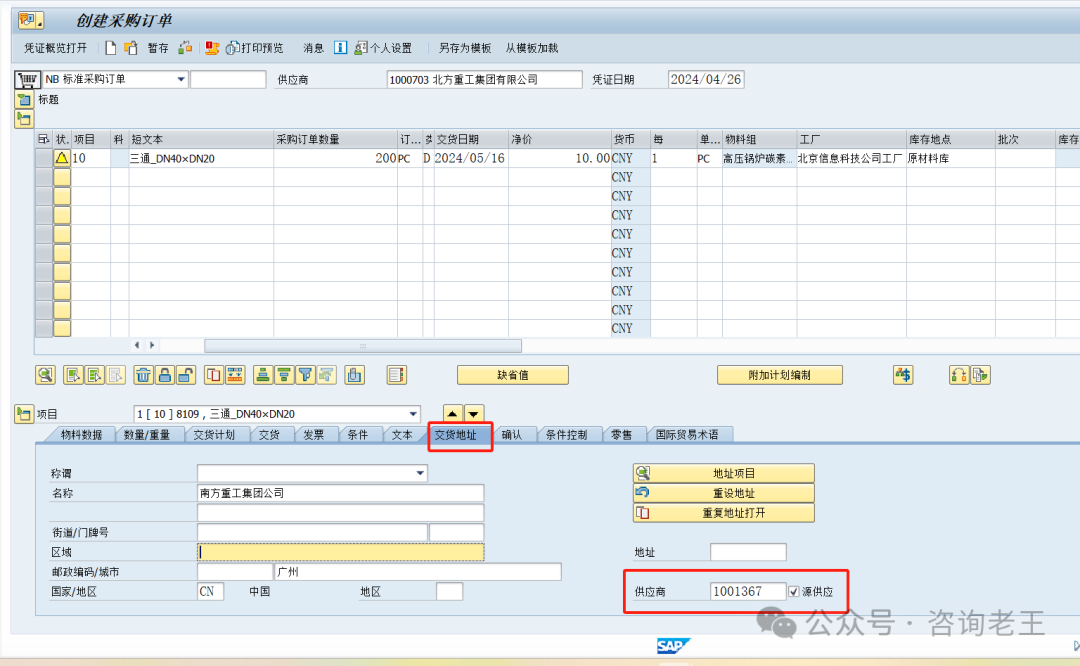Switch to the 数量/重量 tab
Screen dimensions: 1080x666
point(147,435)
